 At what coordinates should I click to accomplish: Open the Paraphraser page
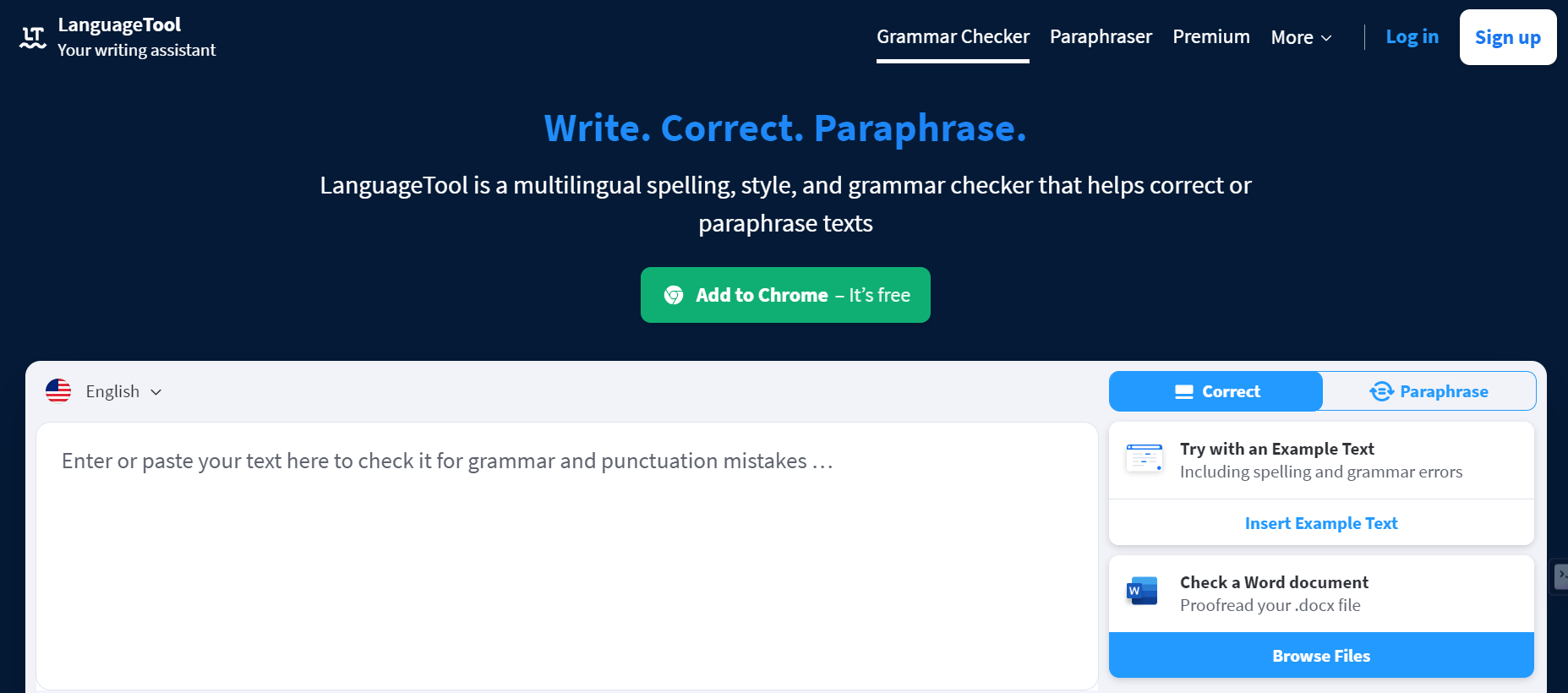pyautogui.click(x=1101, y=37)
